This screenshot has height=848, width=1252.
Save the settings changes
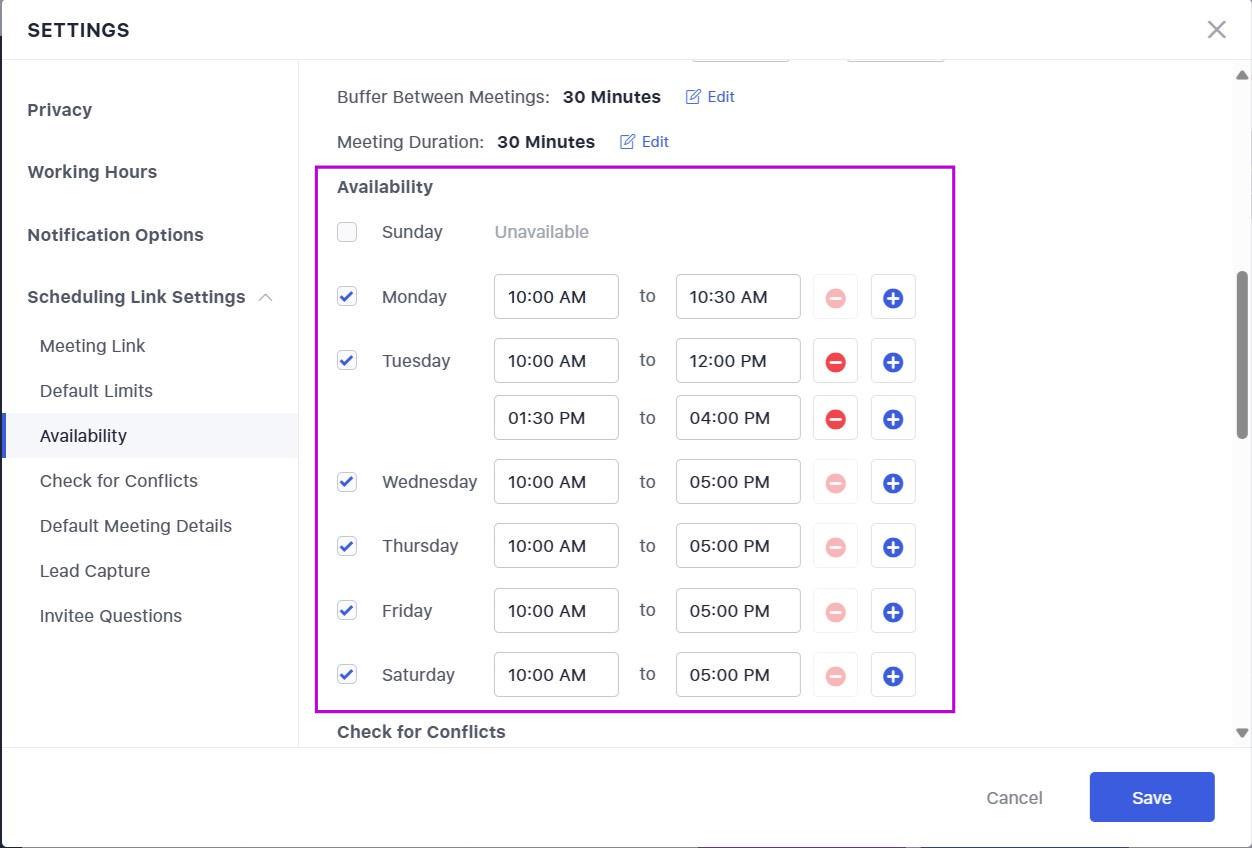[1151, 797]
